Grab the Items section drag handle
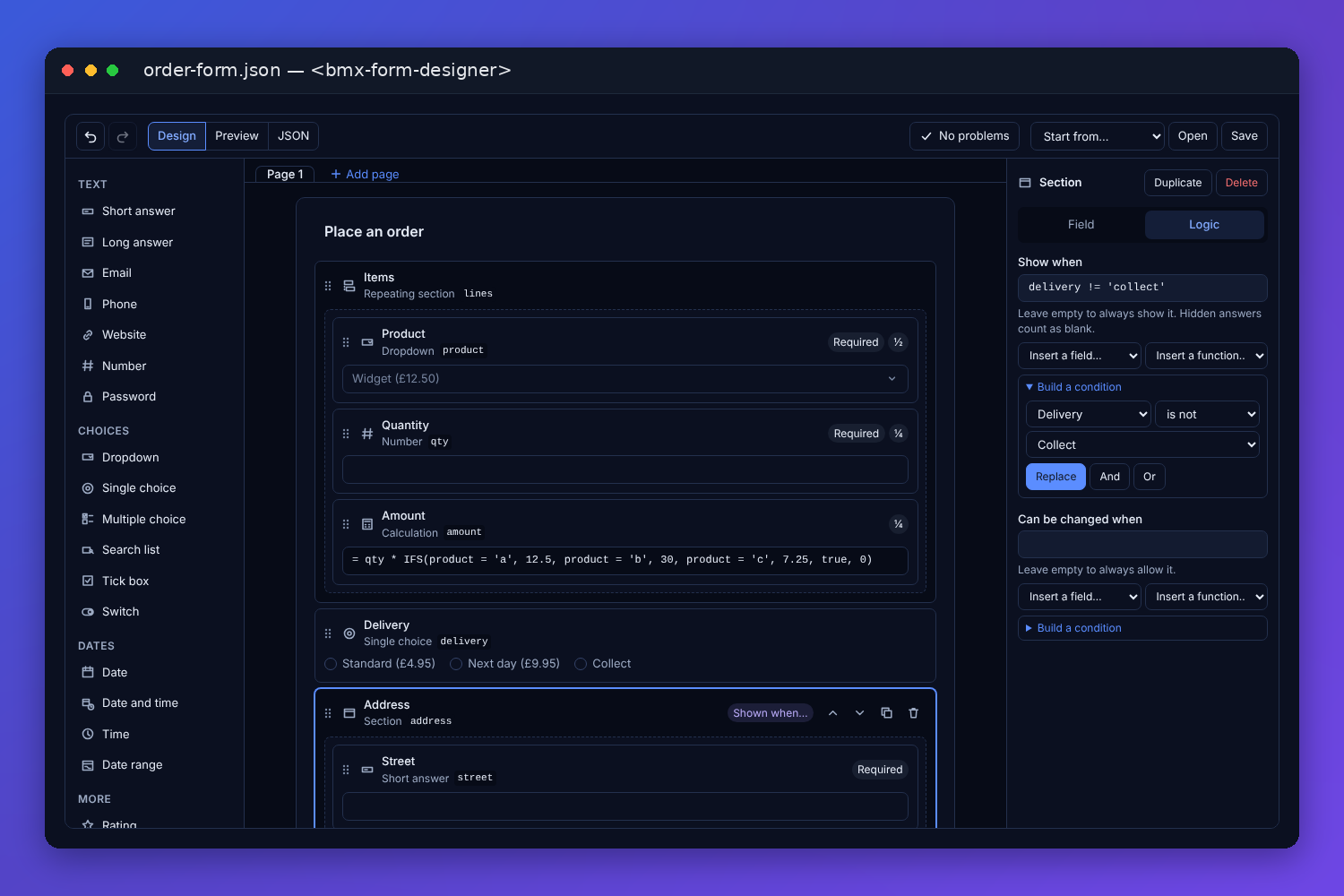 328,286
